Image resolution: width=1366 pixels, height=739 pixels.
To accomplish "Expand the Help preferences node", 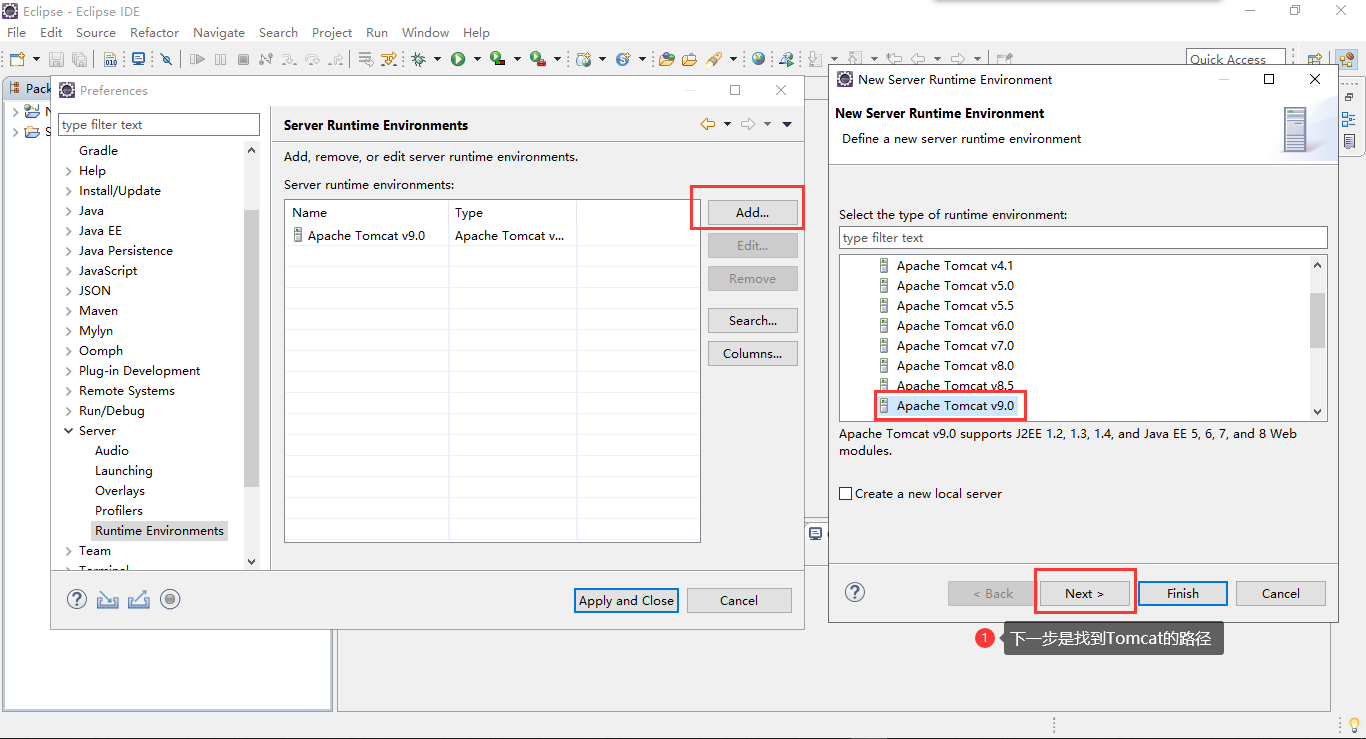I will (x=68, y=171).
